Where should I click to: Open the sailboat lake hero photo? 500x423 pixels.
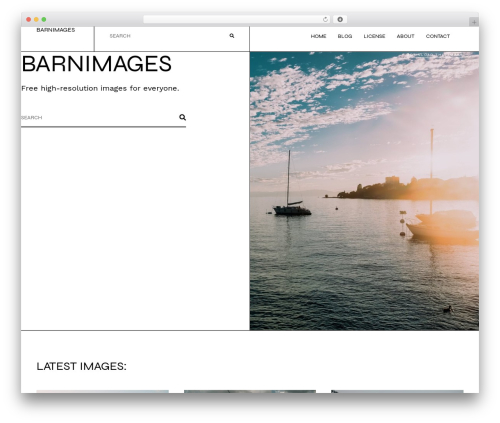(x=364, y=191)
